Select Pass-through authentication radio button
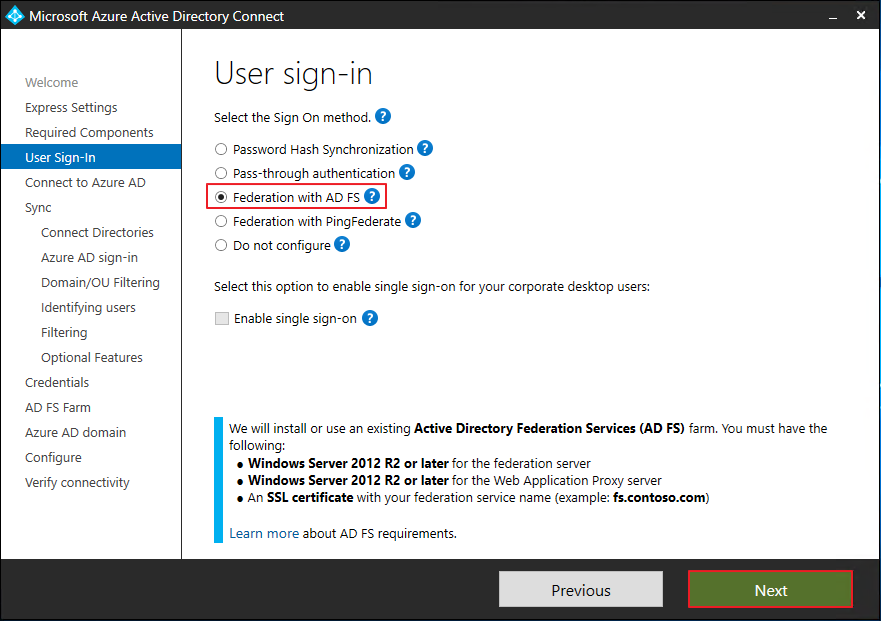Image resolution: width=881 pixels, height=621 pixels. 221,173
